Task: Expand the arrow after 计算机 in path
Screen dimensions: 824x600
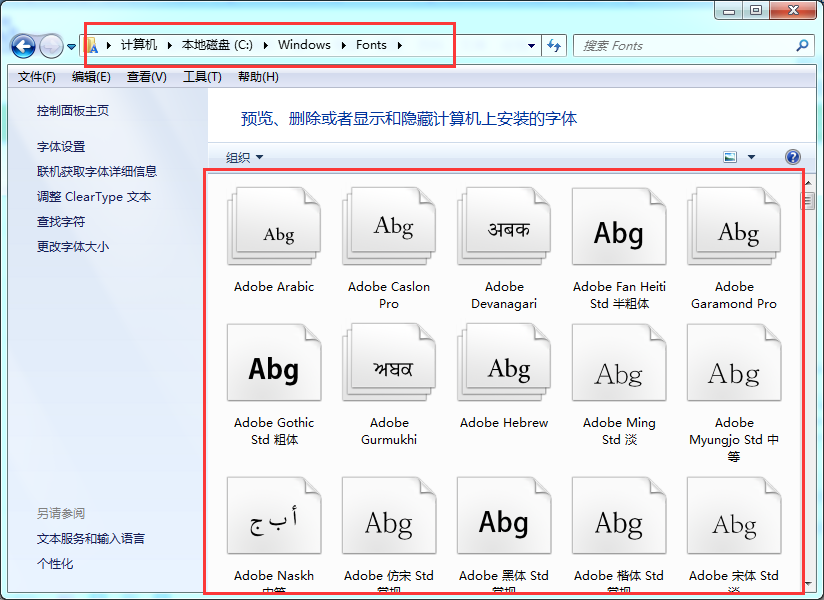Action: click(169, 45)
